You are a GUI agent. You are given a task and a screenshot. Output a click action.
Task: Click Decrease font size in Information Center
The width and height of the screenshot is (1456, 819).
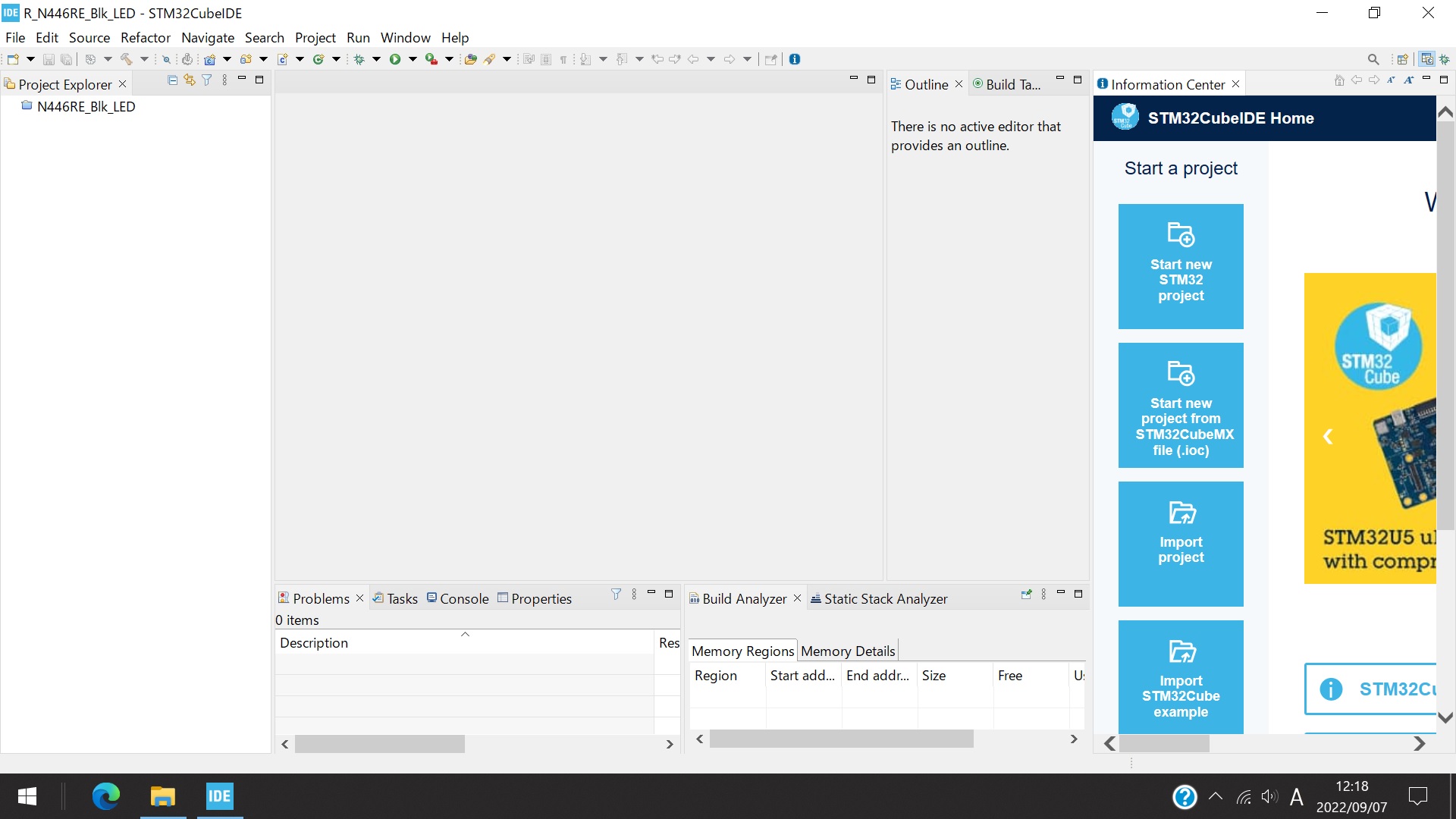[x=1391, y=80]
